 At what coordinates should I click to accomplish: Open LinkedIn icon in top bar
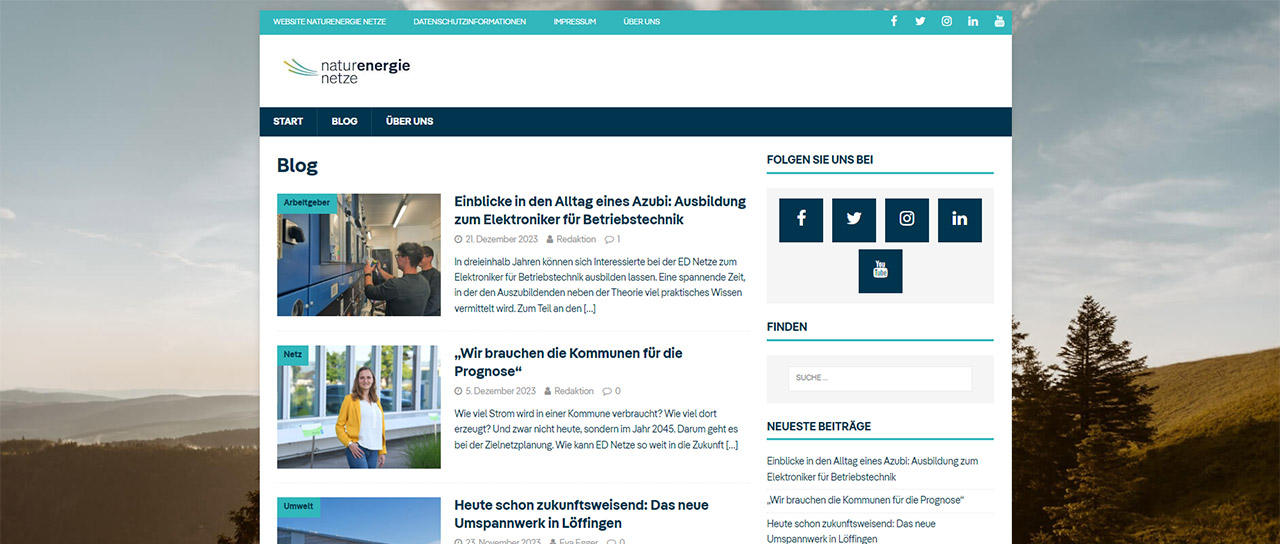973,21
